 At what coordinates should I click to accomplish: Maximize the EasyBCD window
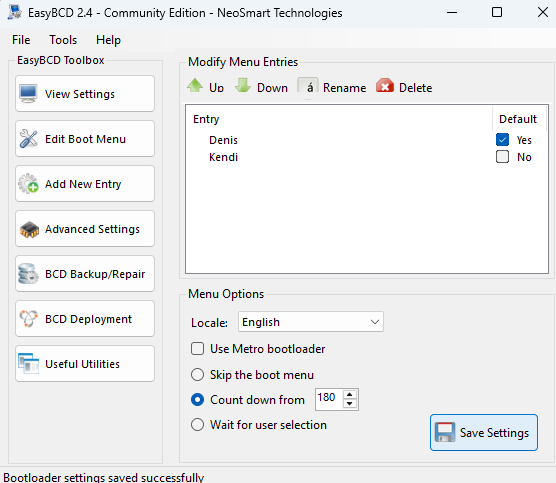pyautogui.click(x=497, y=12)
